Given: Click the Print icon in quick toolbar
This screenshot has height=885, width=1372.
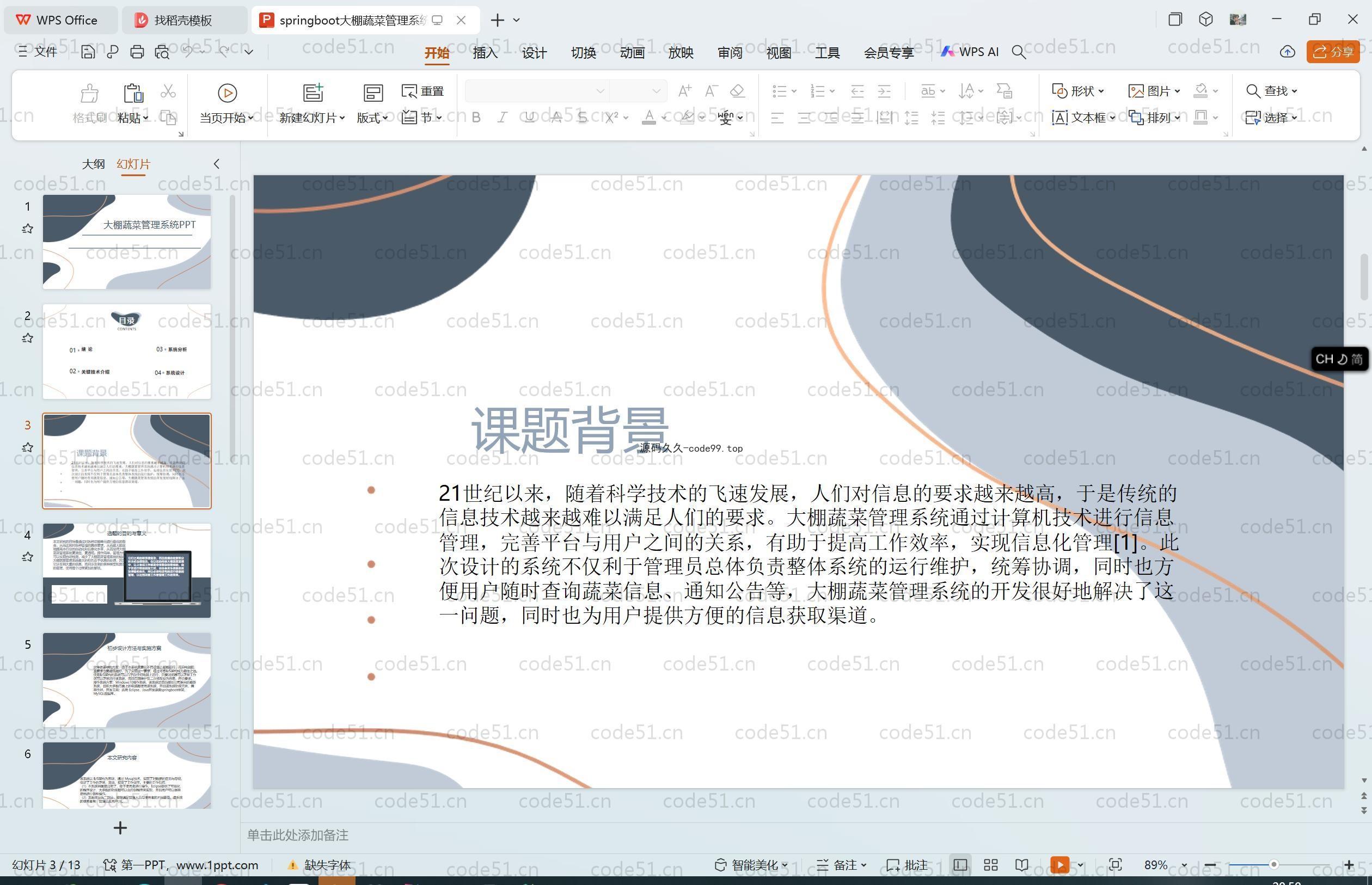Looking at the screenshot, I should (x=137, y=52).
